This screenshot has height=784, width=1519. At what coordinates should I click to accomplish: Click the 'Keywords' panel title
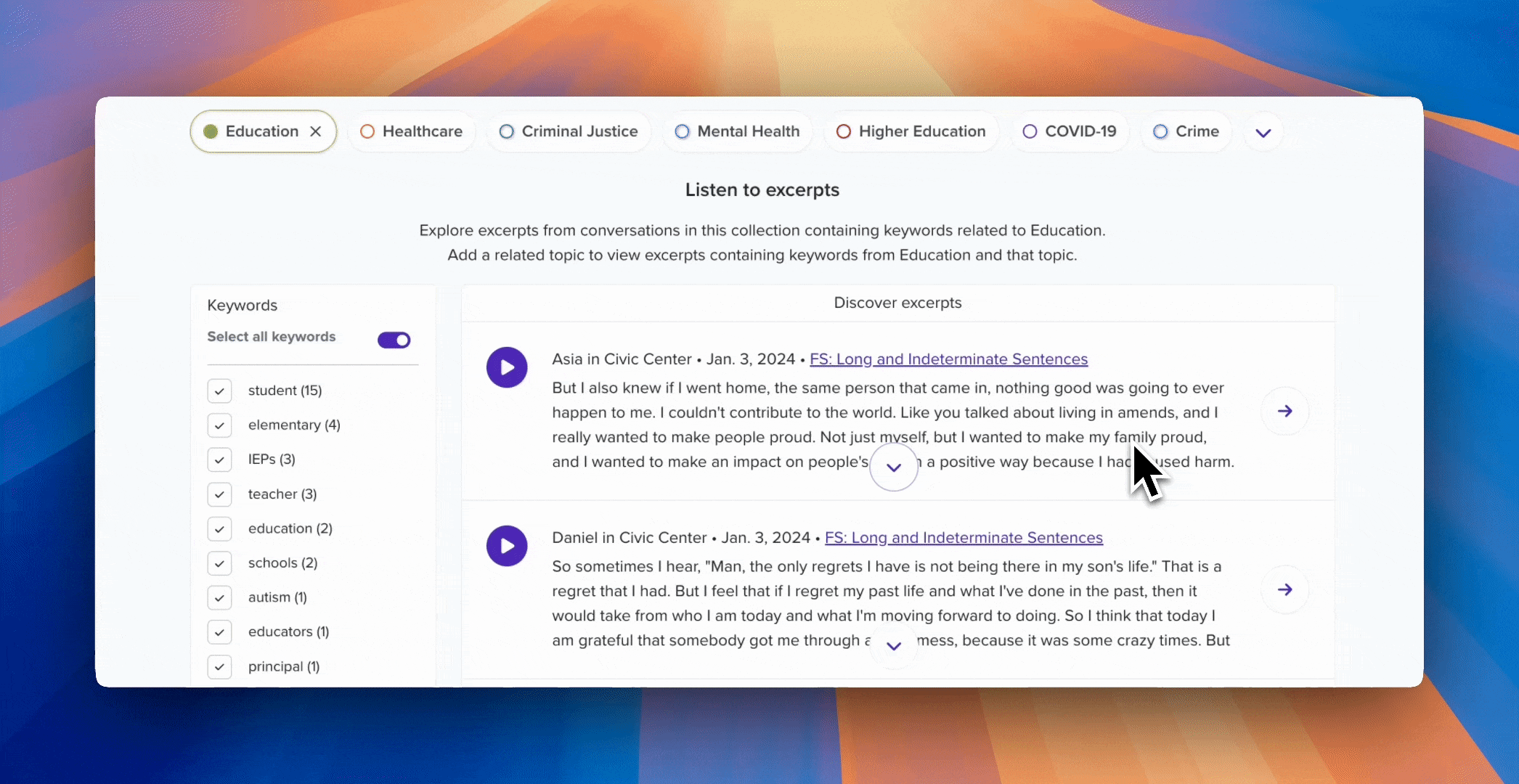point(243,305)
